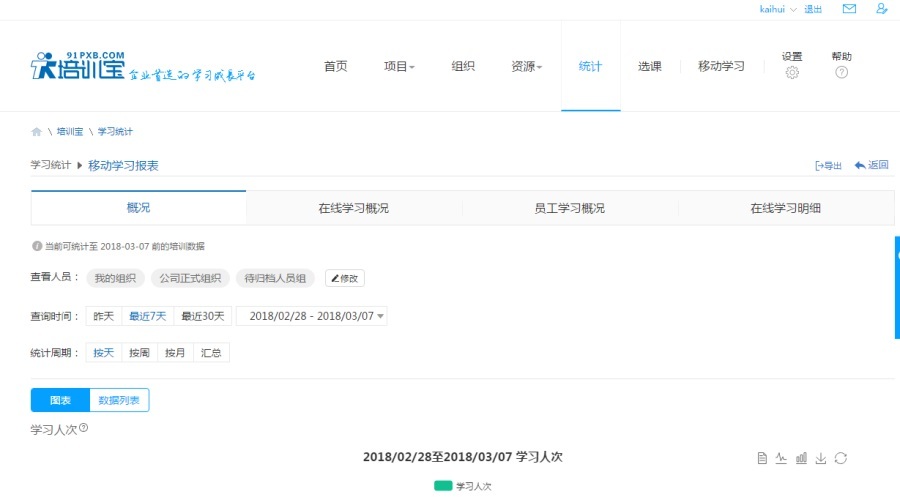Open the settings gear icon
Viewport: 900px width, 497px height.
tap(792, 72)
